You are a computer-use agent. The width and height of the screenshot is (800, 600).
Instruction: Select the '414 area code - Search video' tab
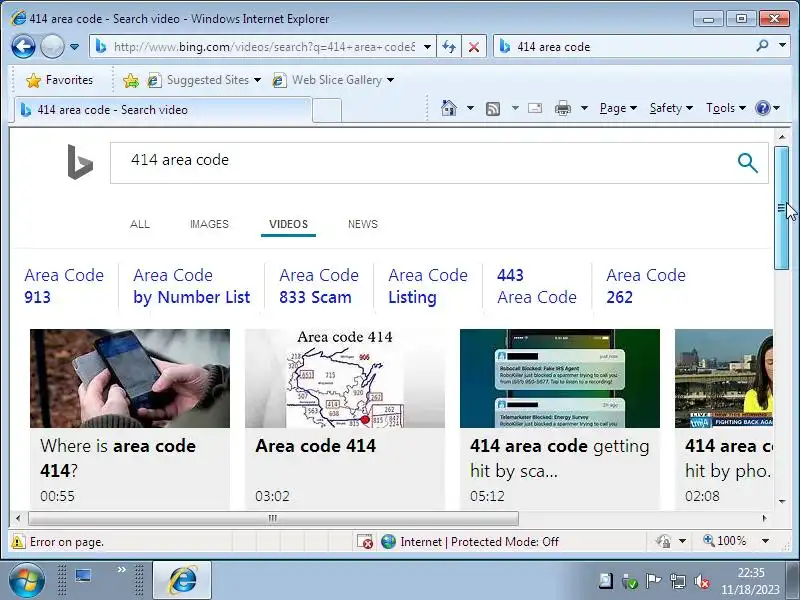click(163, 110)
